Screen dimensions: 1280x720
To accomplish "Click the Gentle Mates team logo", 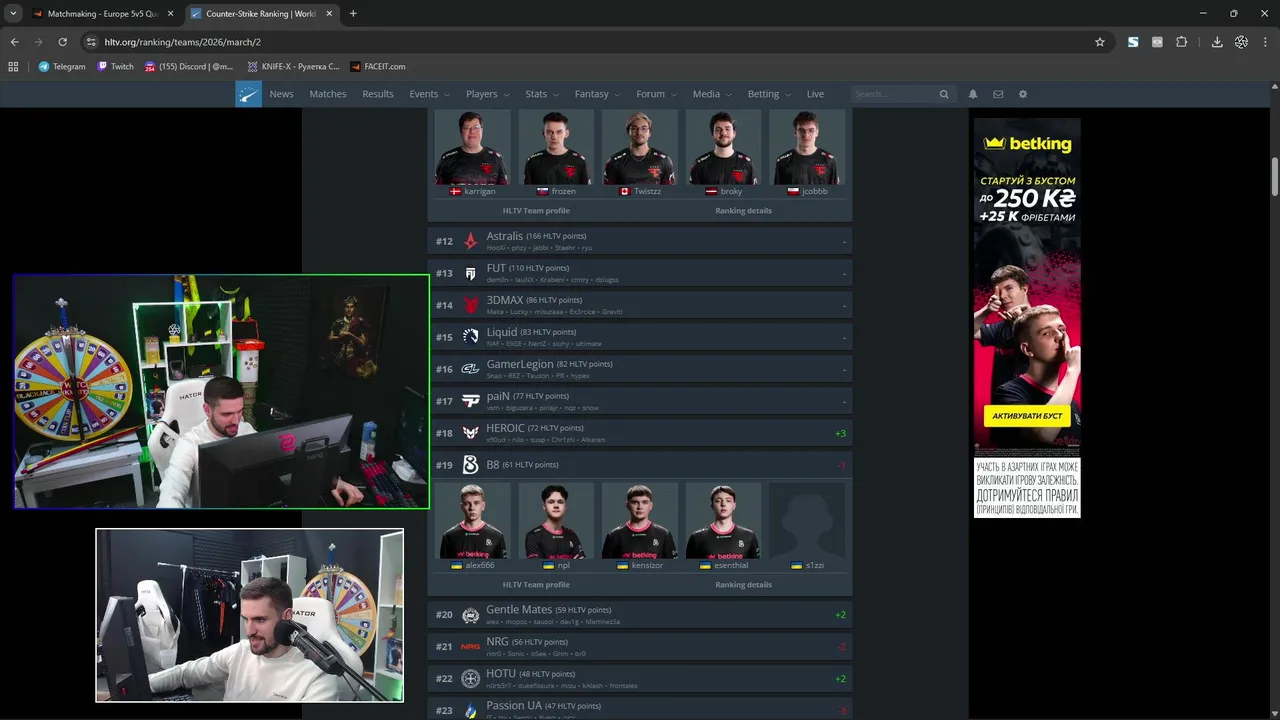I will pos(471,615).
